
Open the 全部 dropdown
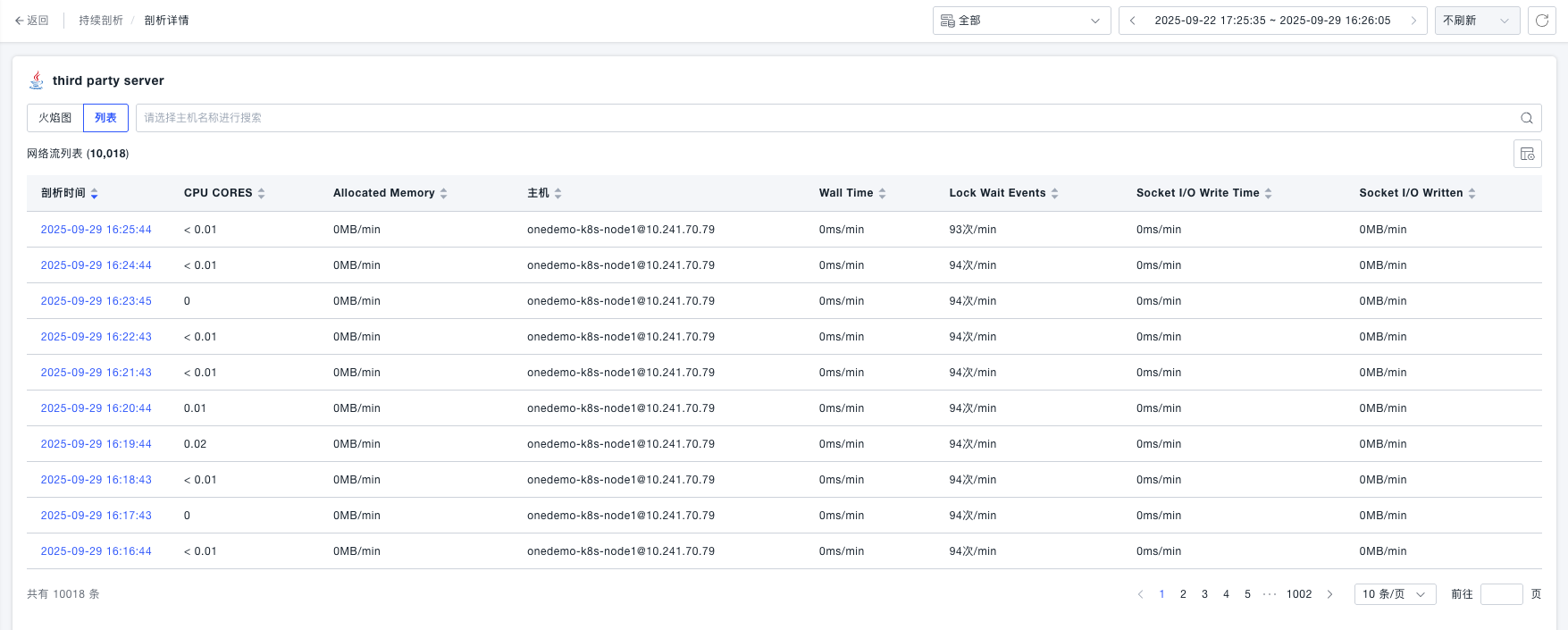click(x=1021, y=21)
